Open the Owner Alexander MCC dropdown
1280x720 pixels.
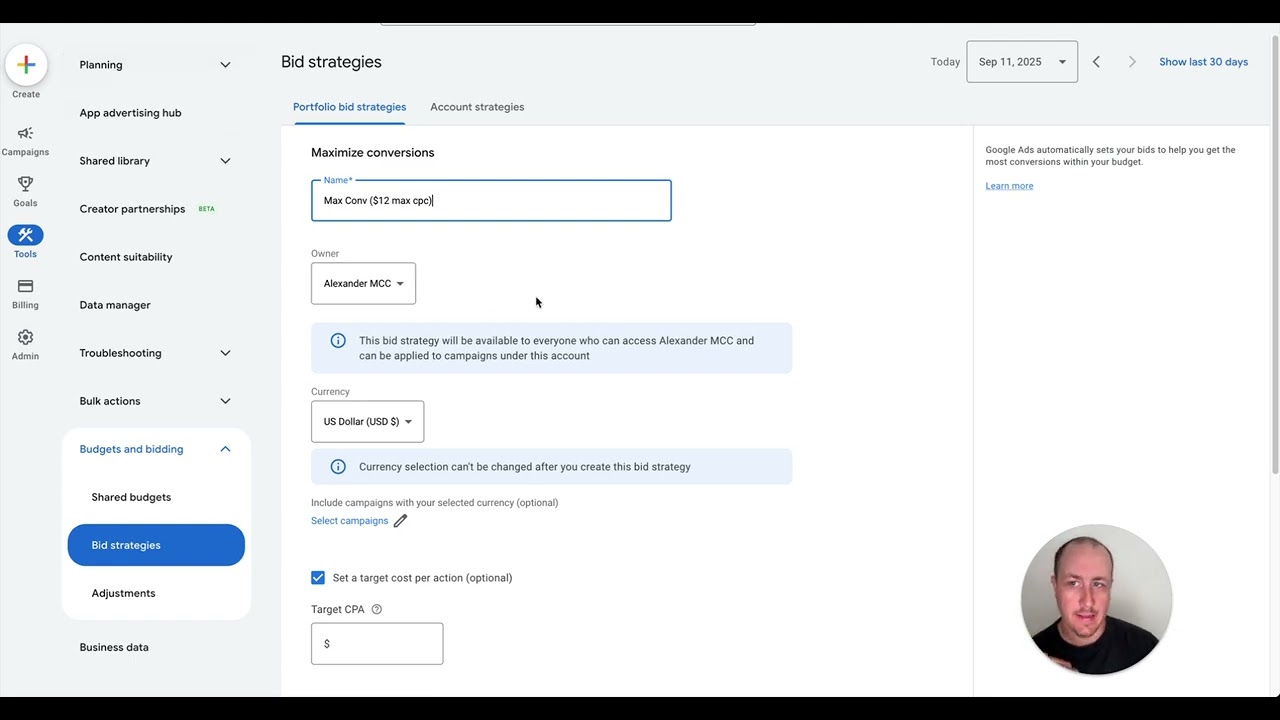click(x=363, y=283)
